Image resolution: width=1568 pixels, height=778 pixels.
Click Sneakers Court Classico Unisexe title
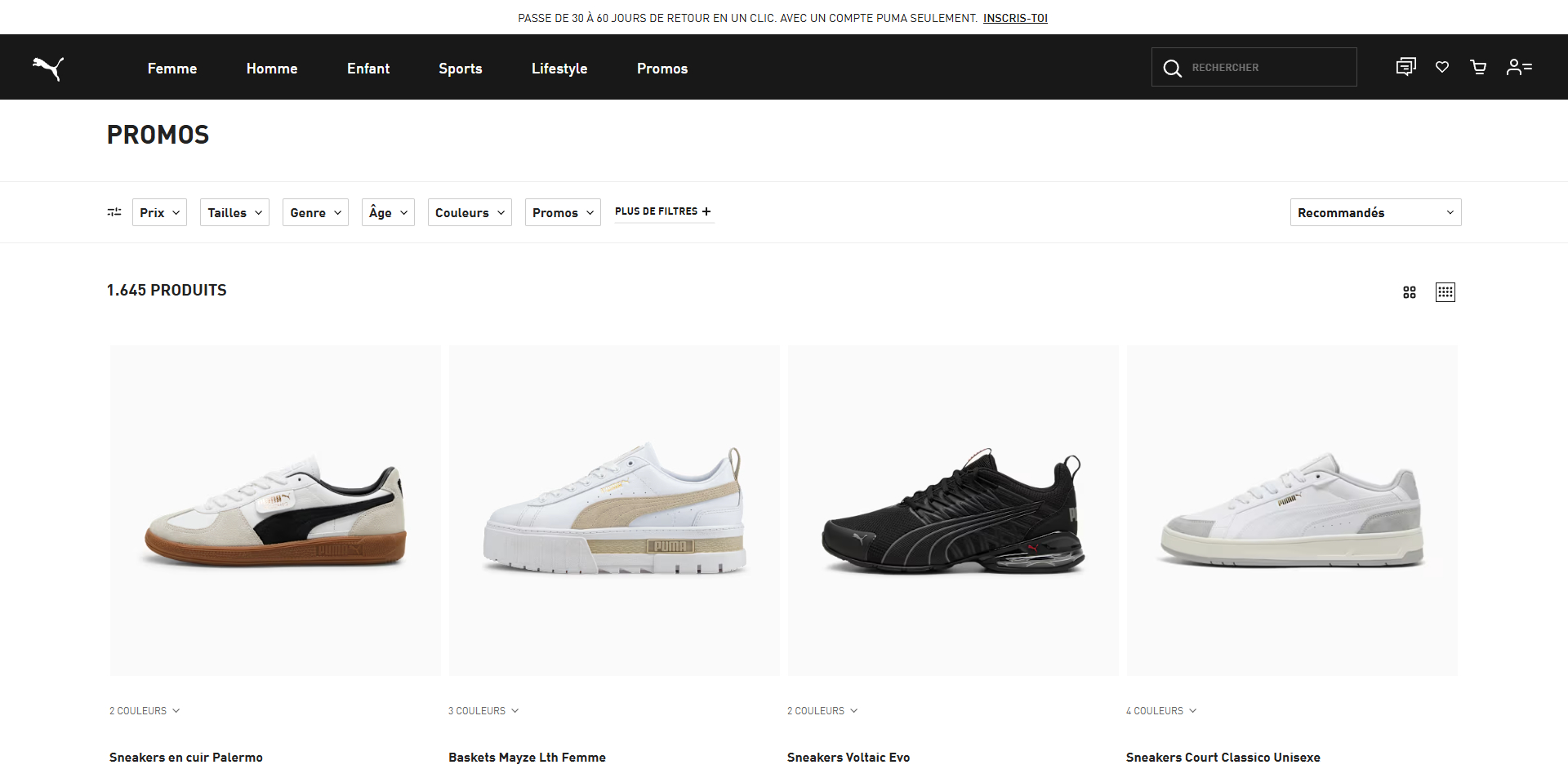[1223, 758]
